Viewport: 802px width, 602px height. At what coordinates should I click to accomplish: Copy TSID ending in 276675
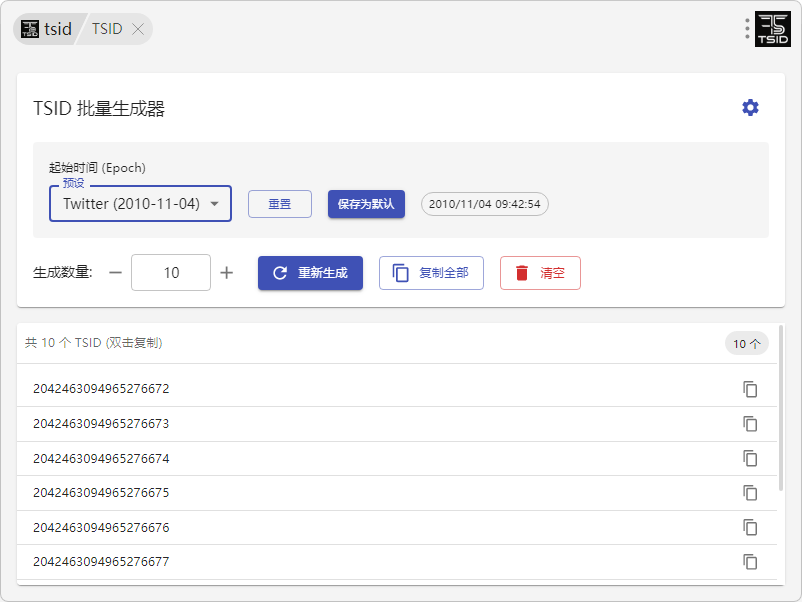(x=750, y=493)
